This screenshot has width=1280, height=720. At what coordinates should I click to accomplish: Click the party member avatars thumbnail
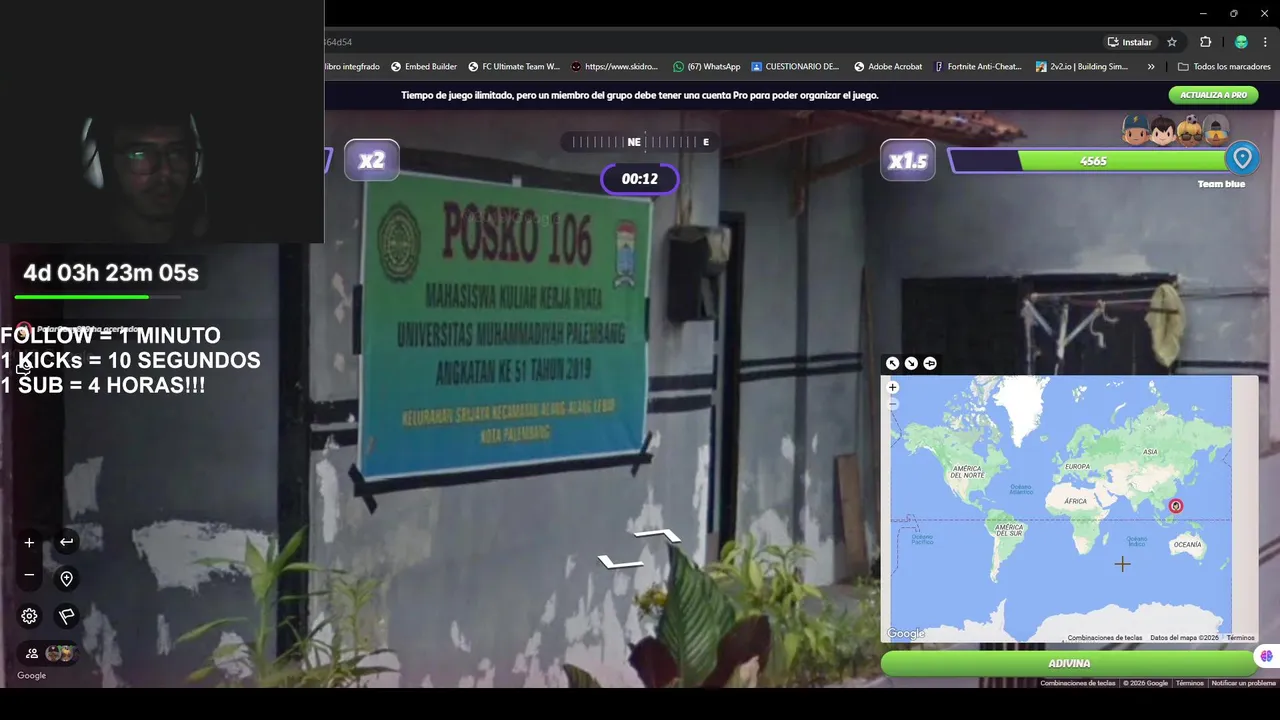pyautogui.click(x=60, y=653)
